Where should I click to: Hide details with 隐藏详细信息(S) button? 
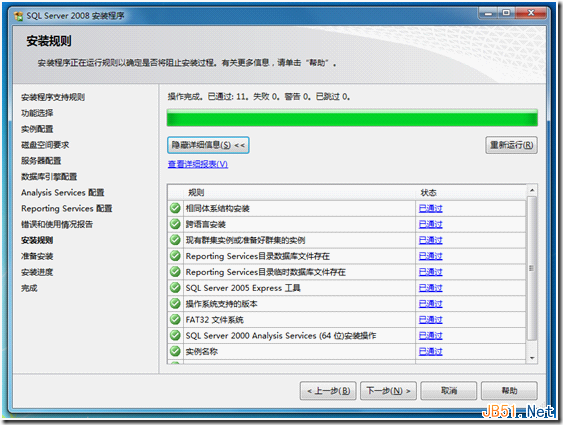(208, 145)
